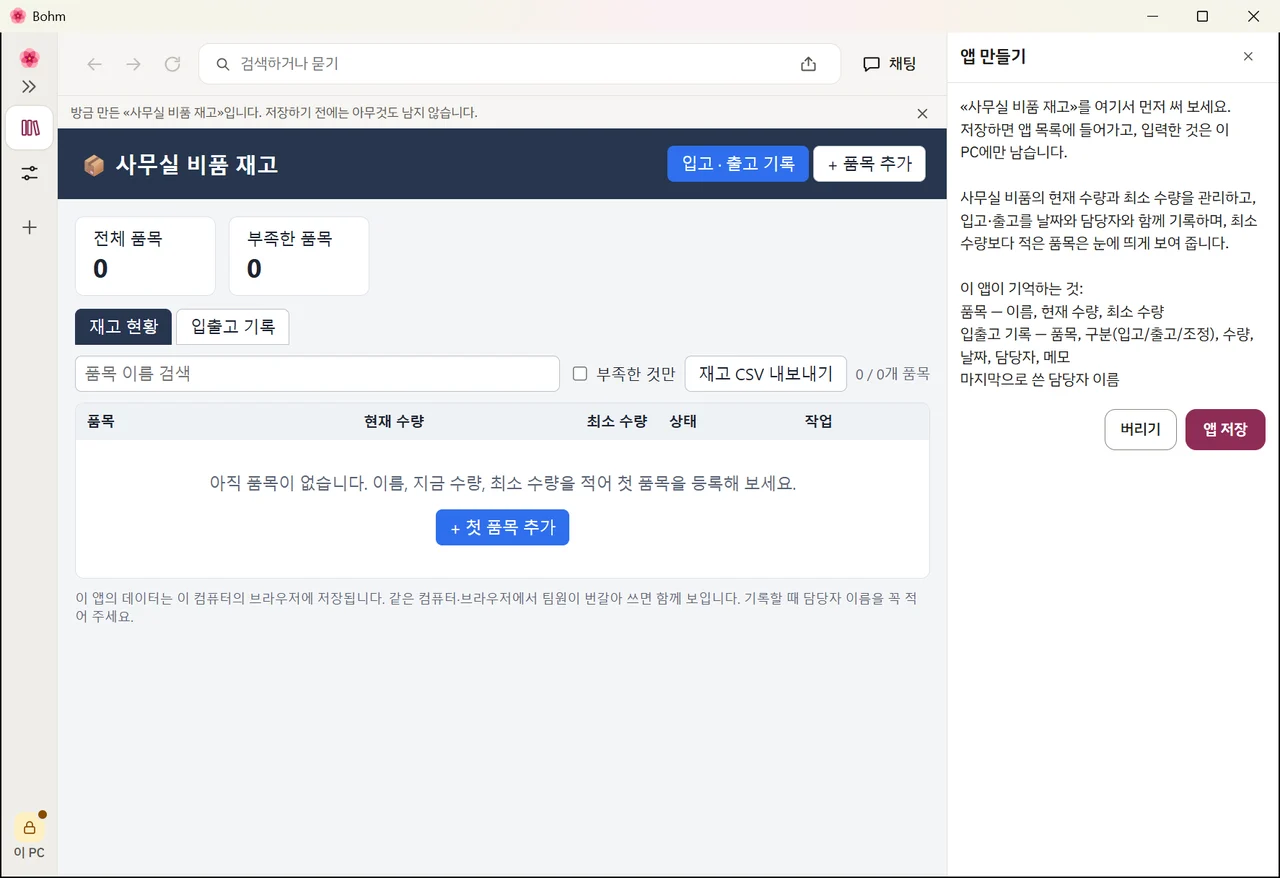Click the 품목 column header

pyautogui.click(x=101, y=422)
